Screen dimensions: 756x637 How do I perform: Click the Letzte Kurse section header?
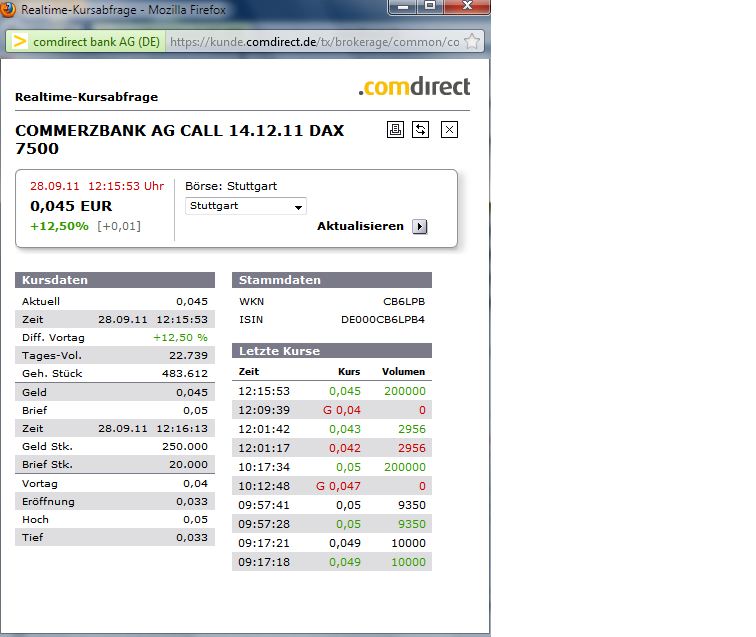332,351
